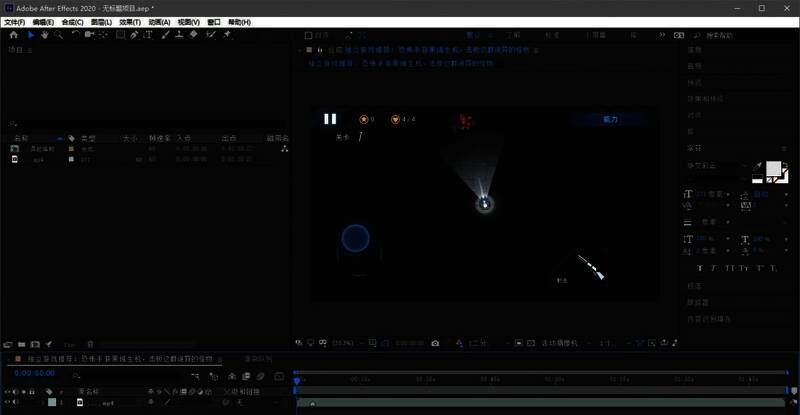This screenshot has width=800, height=415.
Task: Open the 效果(T) menu
Action: click(130, 21)
